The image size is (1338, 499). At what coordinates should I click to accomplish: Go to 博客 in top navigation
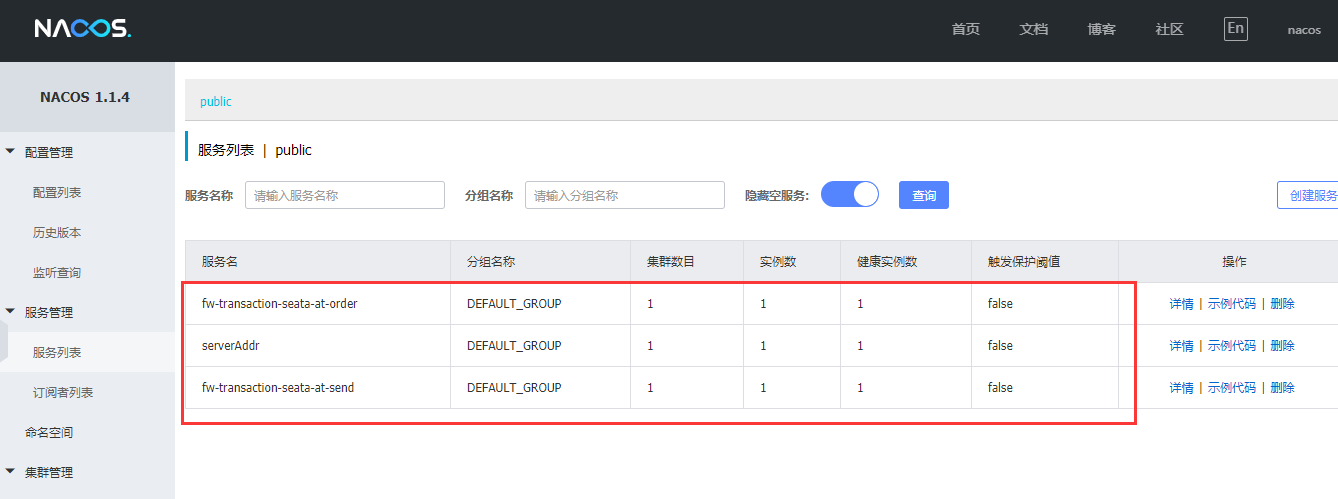point(1101,30)
